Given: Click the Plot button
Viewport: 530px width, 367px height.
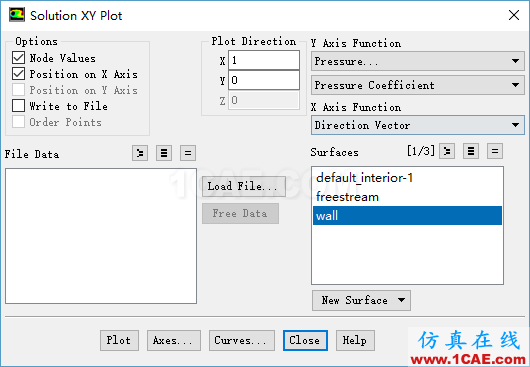Looking at the screenshot, I should (119, 340).
